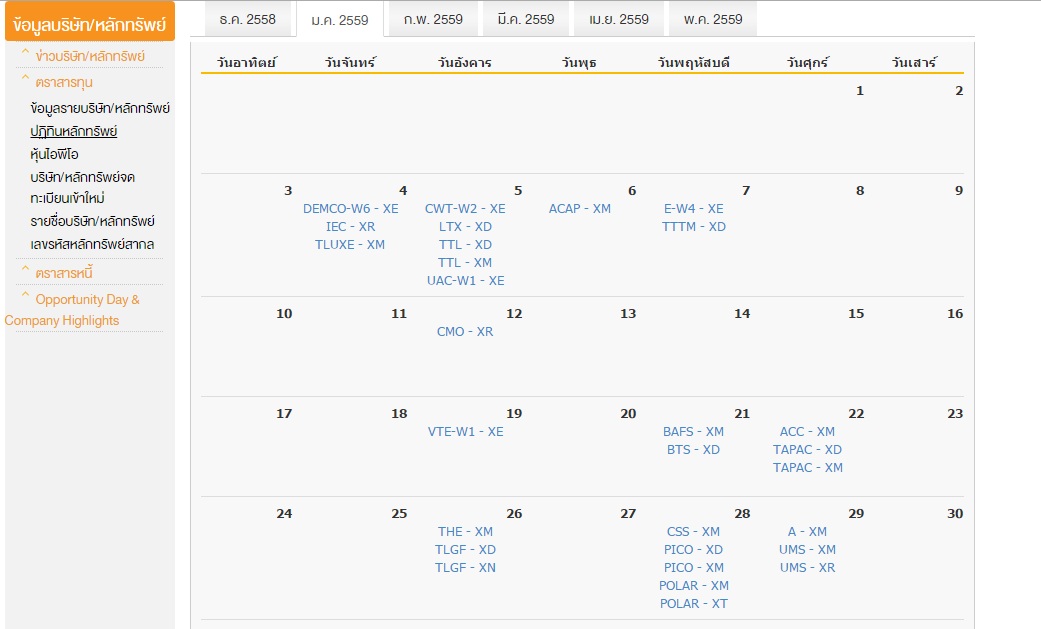Open the TTL - XM calendar entry
This screenshot has width=1041, height=629.
point(465,262)
